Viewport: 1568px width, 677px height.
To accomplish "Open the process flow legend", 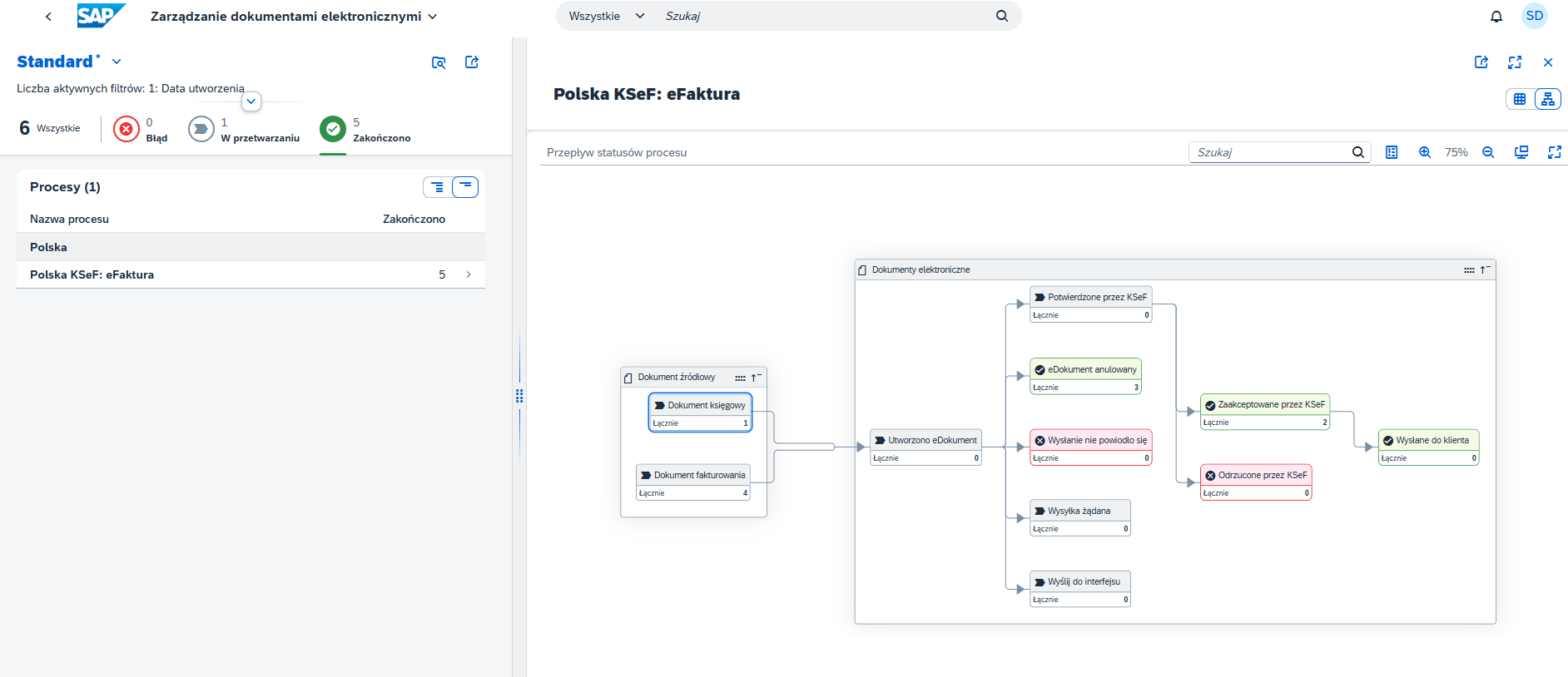I will tap(1392, 152).
